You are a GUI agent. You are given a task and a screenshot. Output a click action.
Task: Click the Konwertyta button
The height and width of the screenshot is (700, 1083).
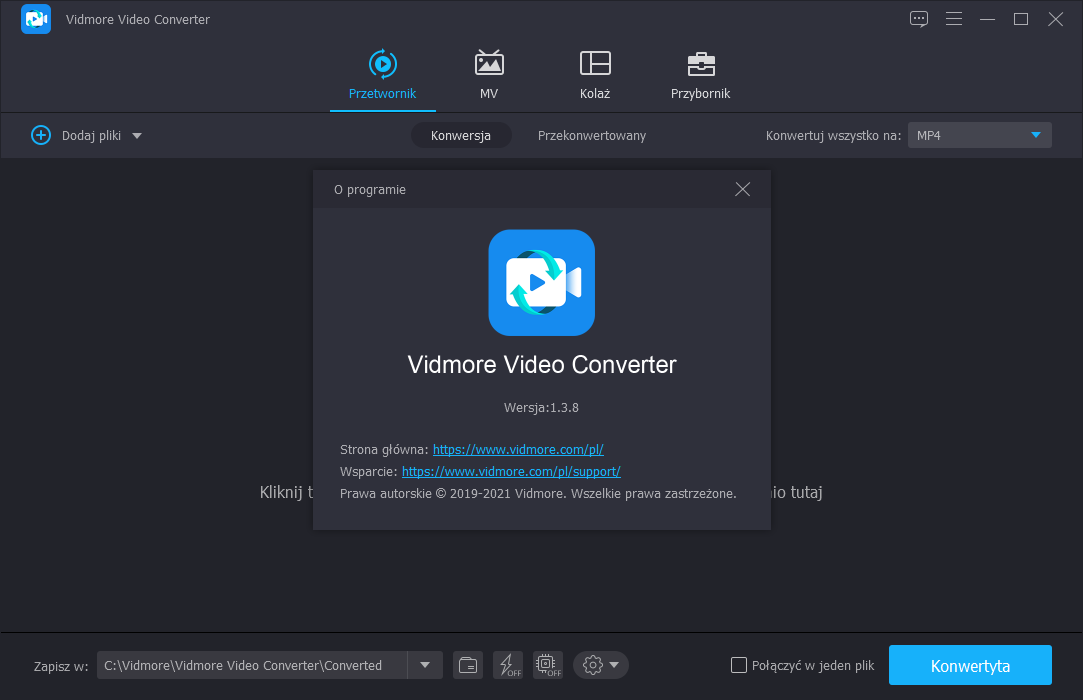(x=970, y=665)
